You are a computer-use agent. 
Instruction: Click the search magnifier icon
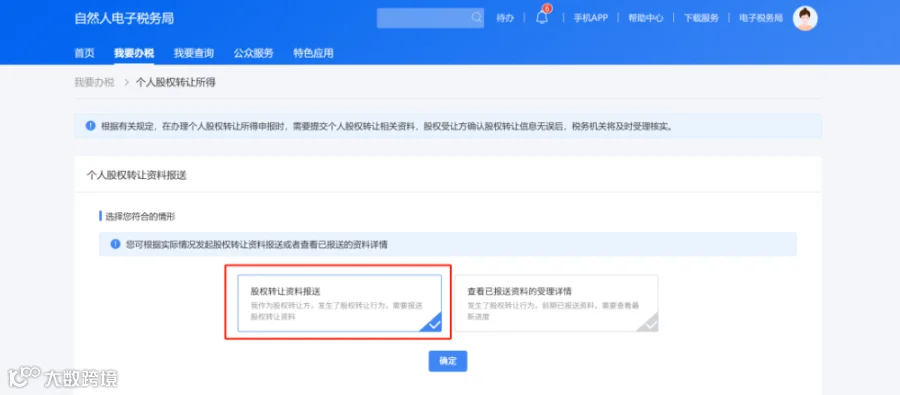coord(477,17)
